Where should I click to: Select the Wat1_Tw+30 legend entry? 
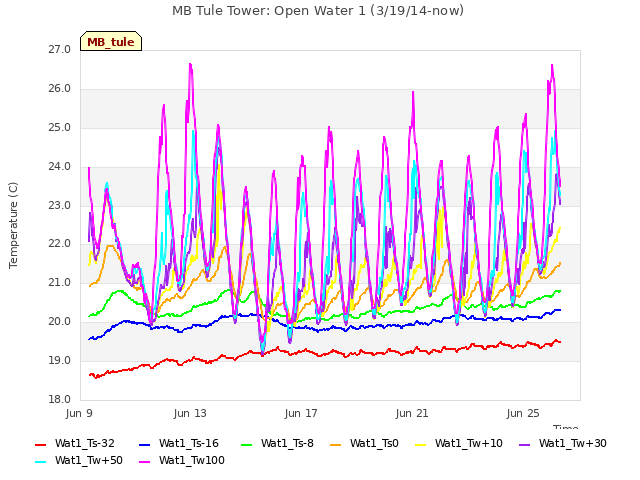tap(562, 443)
